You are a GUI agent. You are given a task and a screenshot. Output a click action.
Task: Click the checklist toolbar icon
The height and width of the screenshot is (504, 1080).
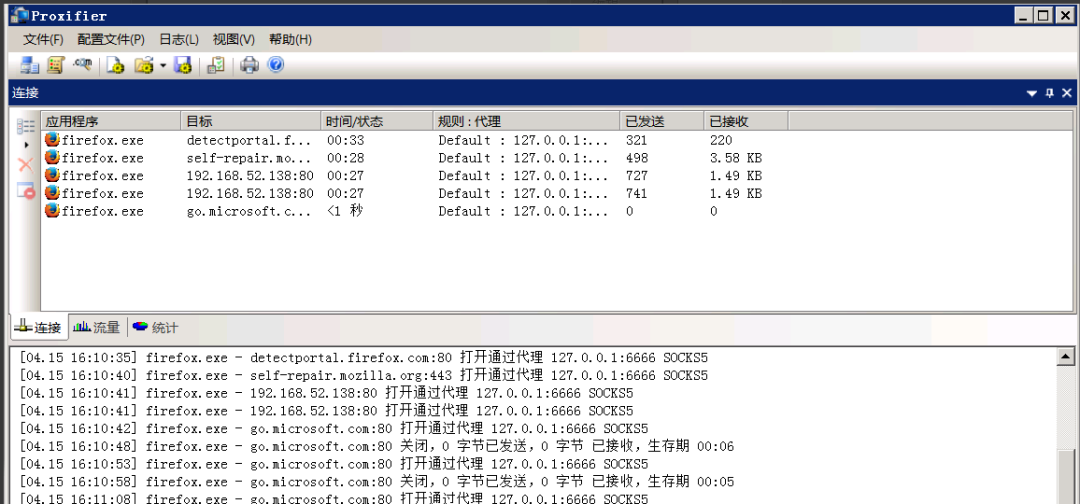(x=215, y=65)
